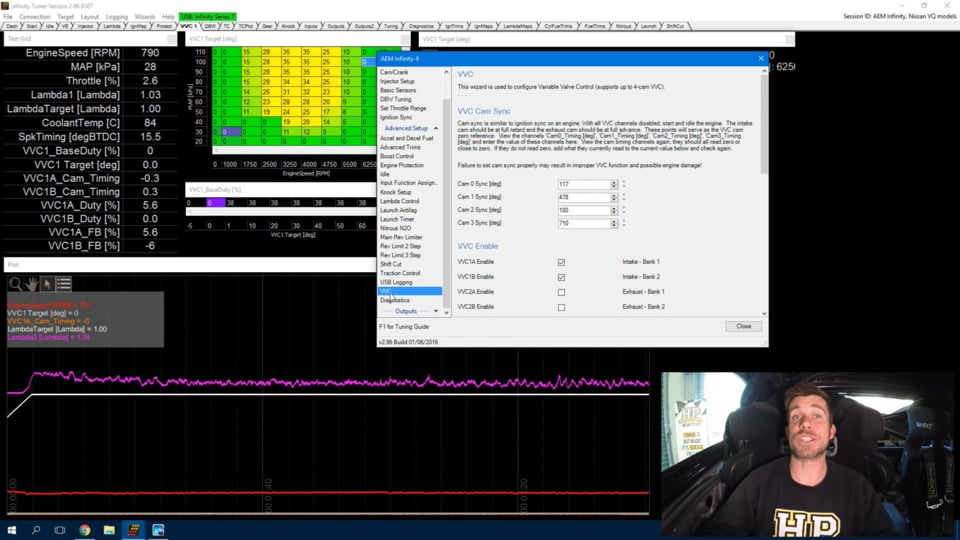Open the Connection menu
This screenshot has height=540, width=960.
(x=34, y=17)
